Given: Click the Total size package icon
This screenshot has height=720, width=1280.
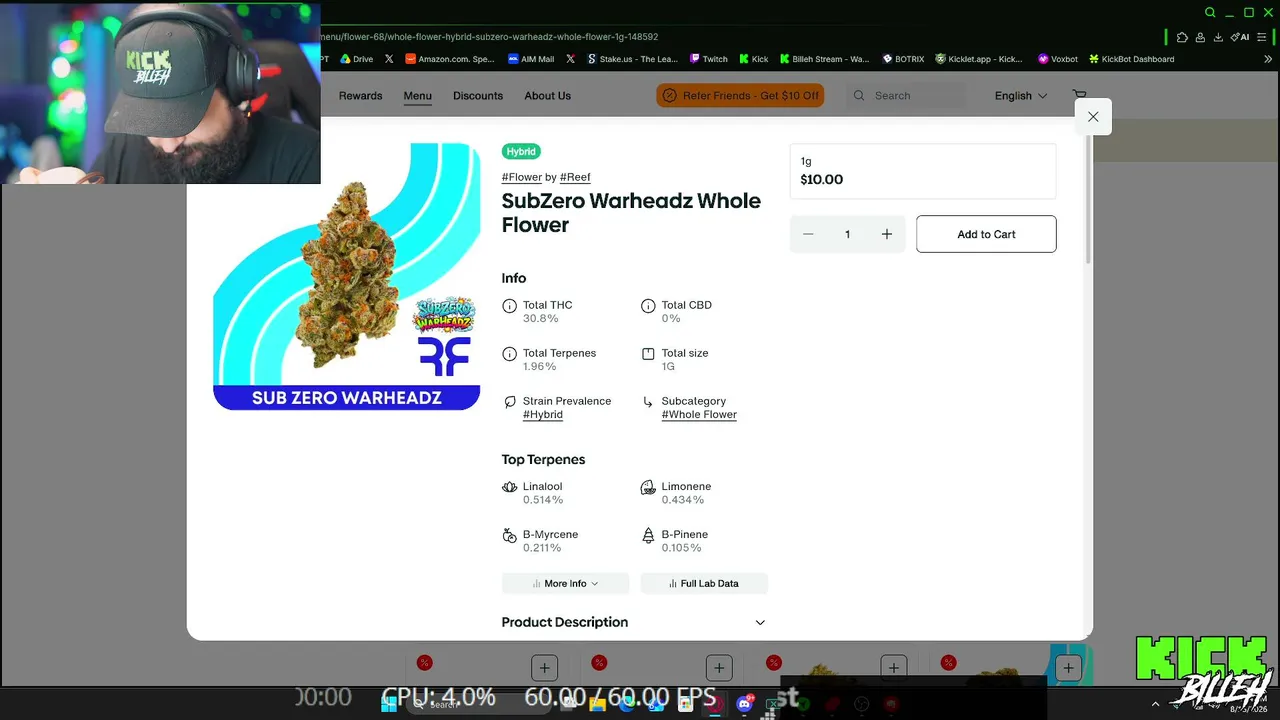Looking at the screenshot, I should click(x=648, y=354).
